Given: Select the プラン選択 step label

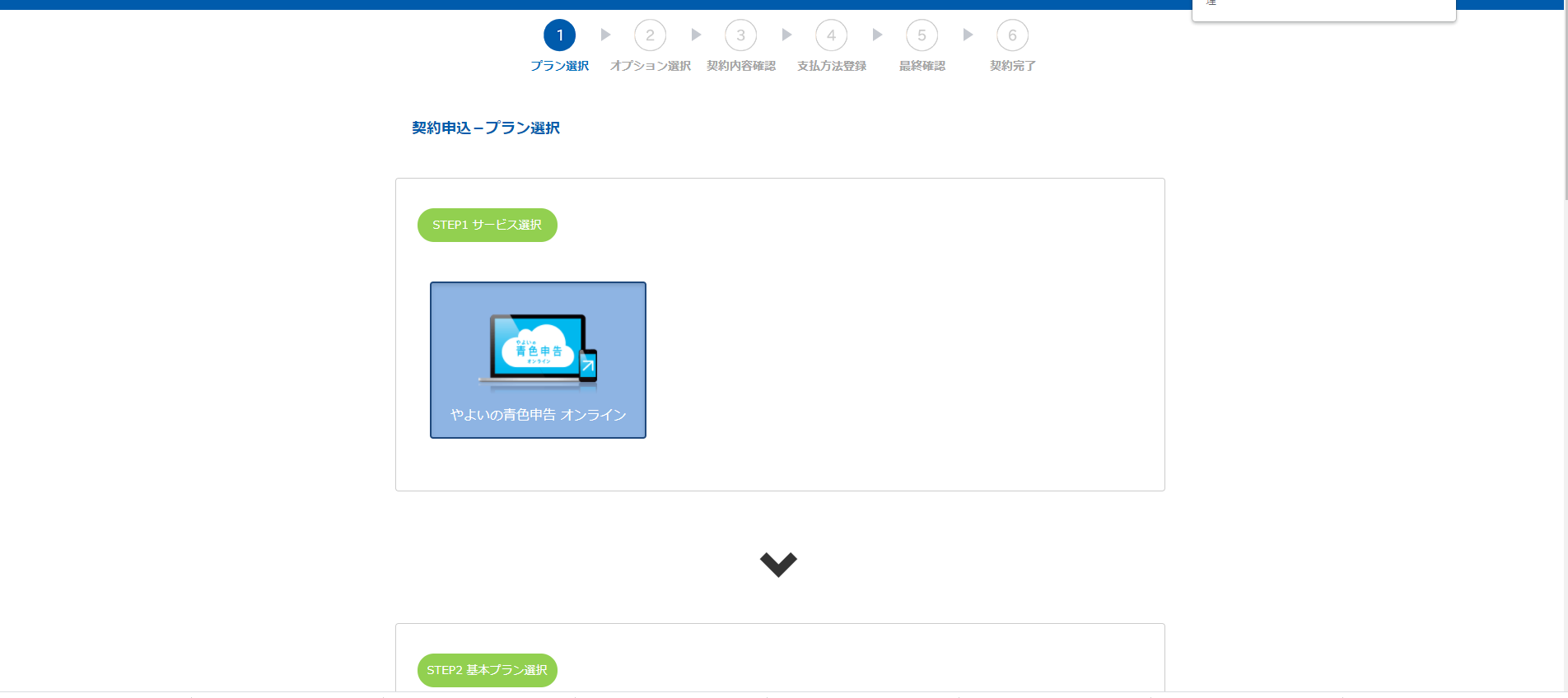Looking at the screenshot, I should coord(560,66).
